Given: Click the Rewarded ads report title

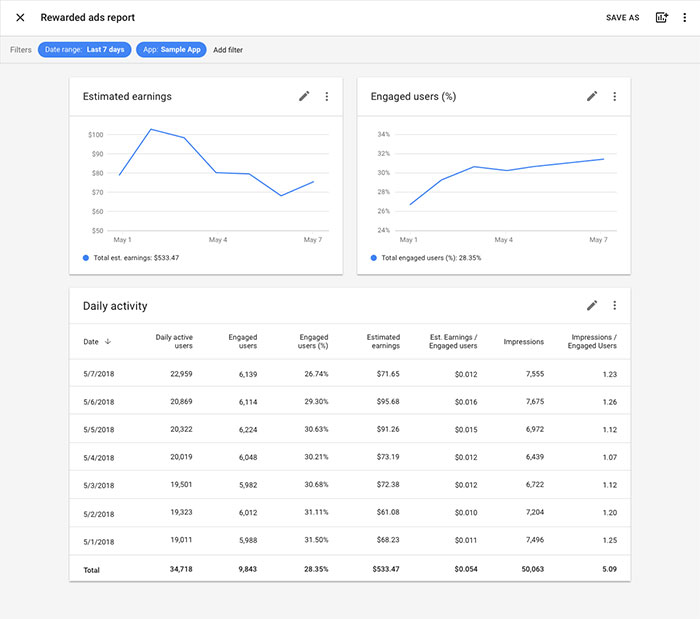Looking at the screenshot, I should tap(88, 17).
